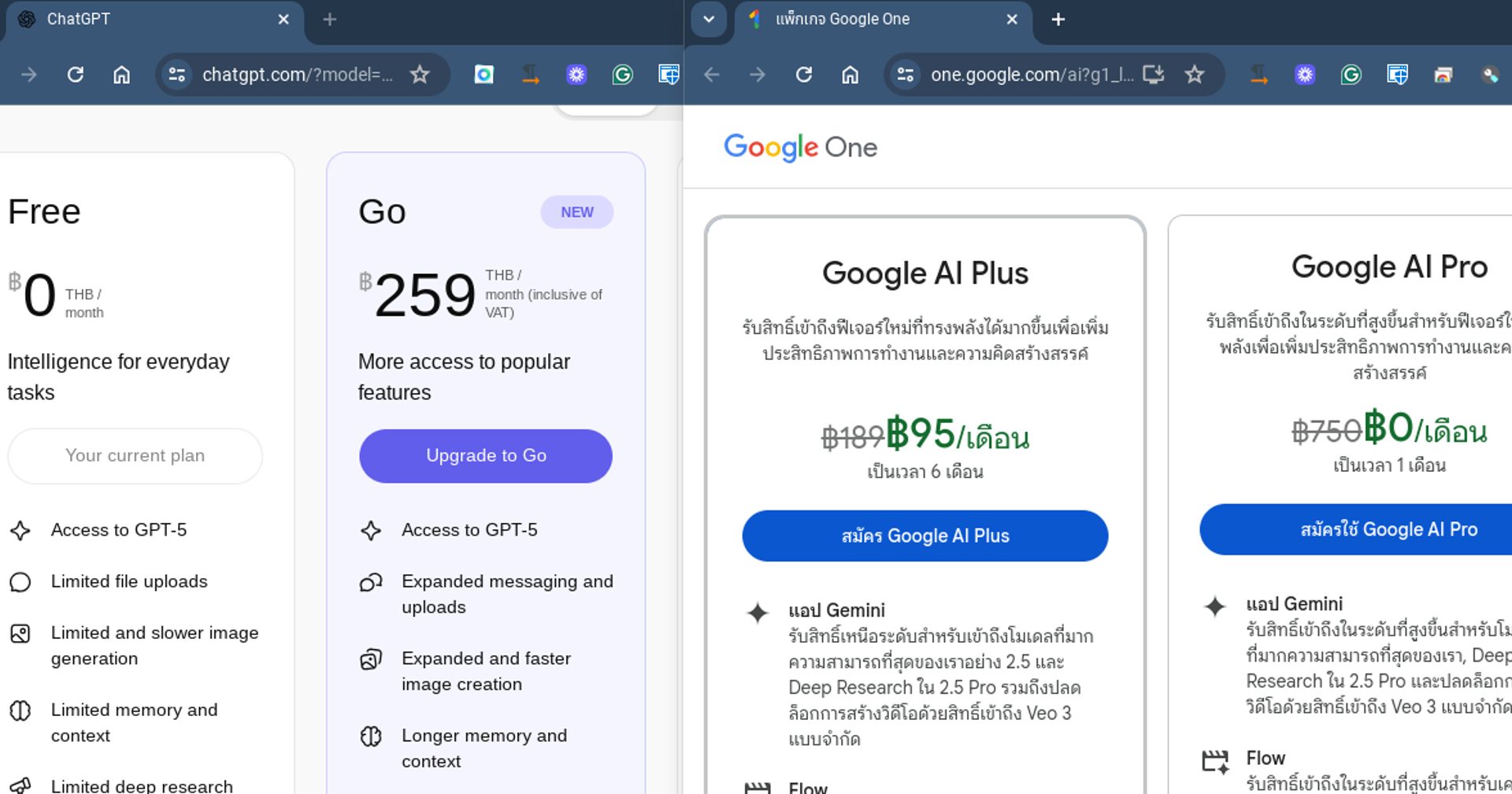Image resolution: width=1512 pixels, height=794 pixels.
Task: Reload the ChatGPT page
Action: point(76,75)
